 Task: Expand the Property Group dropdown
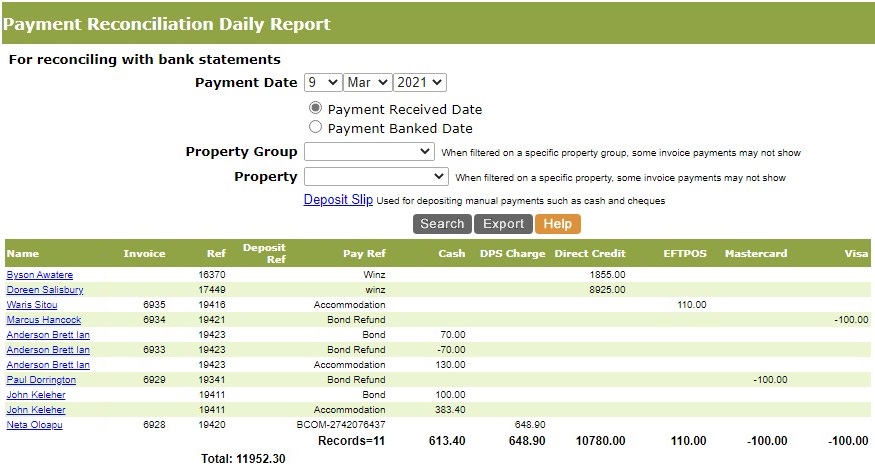369,152
